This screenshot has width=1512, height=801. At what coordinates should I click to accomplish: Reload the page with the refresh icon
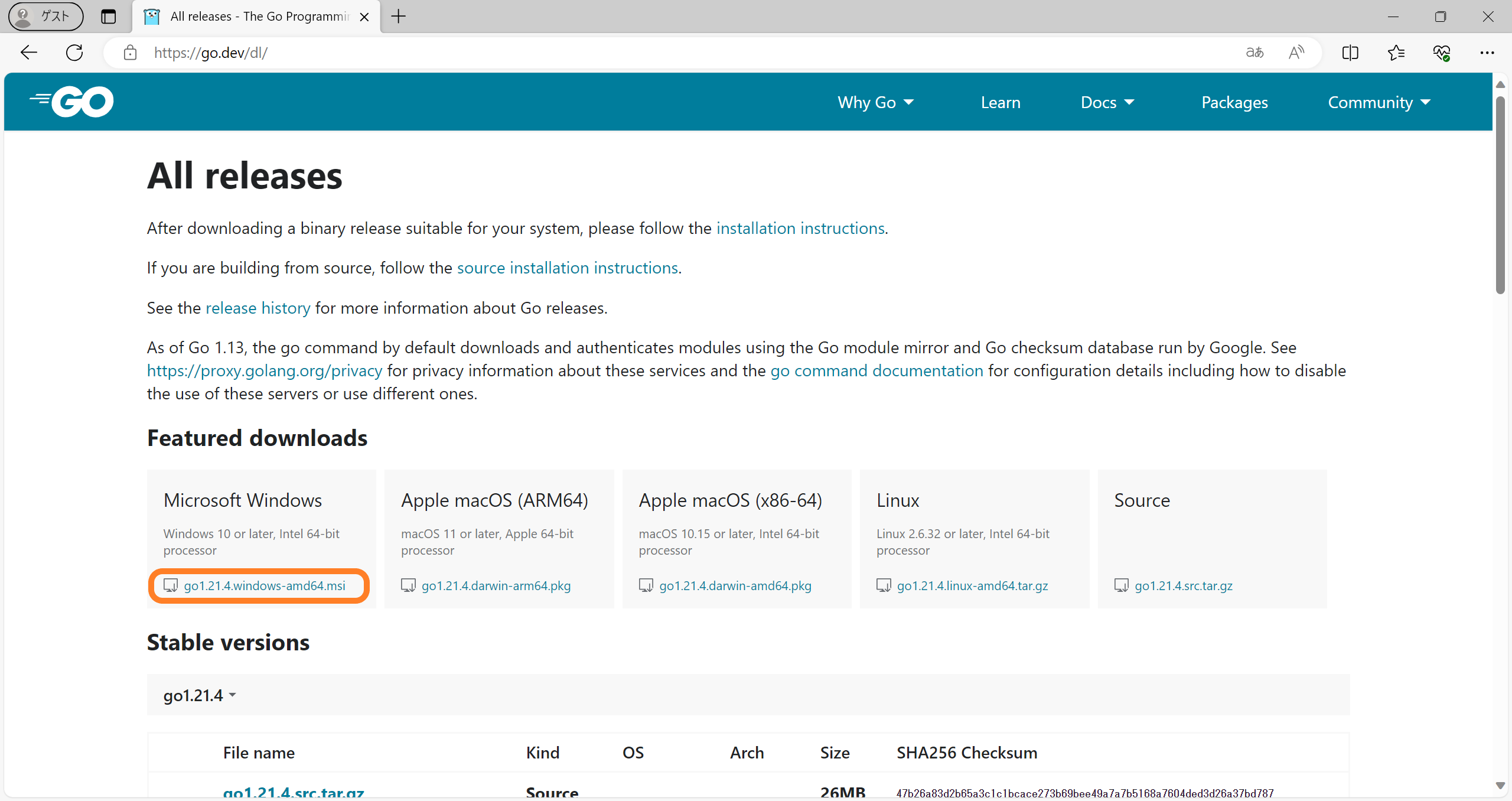coord(74,53)
